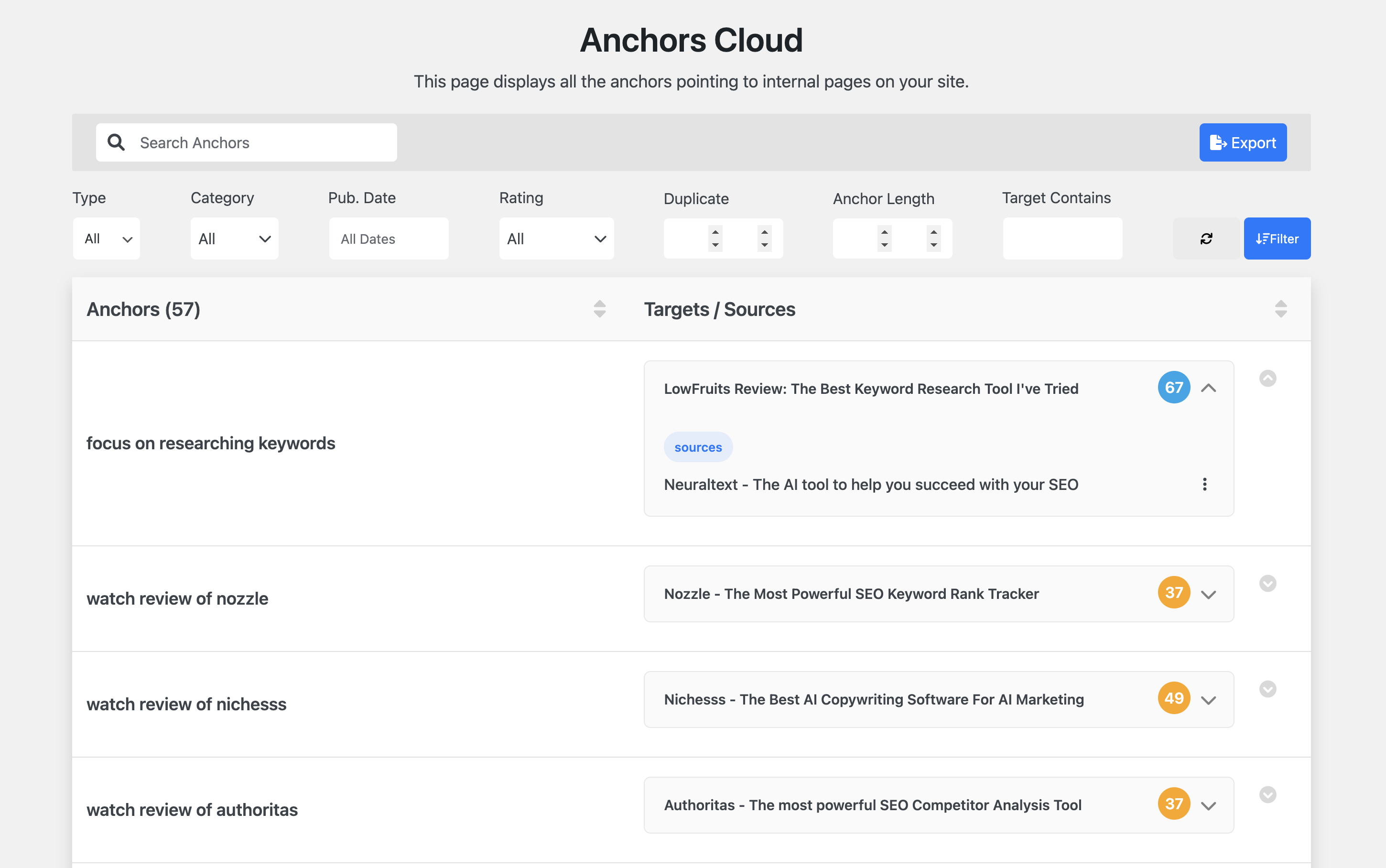
Task: Click the refresh/reset icon
Action: [1206, 238]
